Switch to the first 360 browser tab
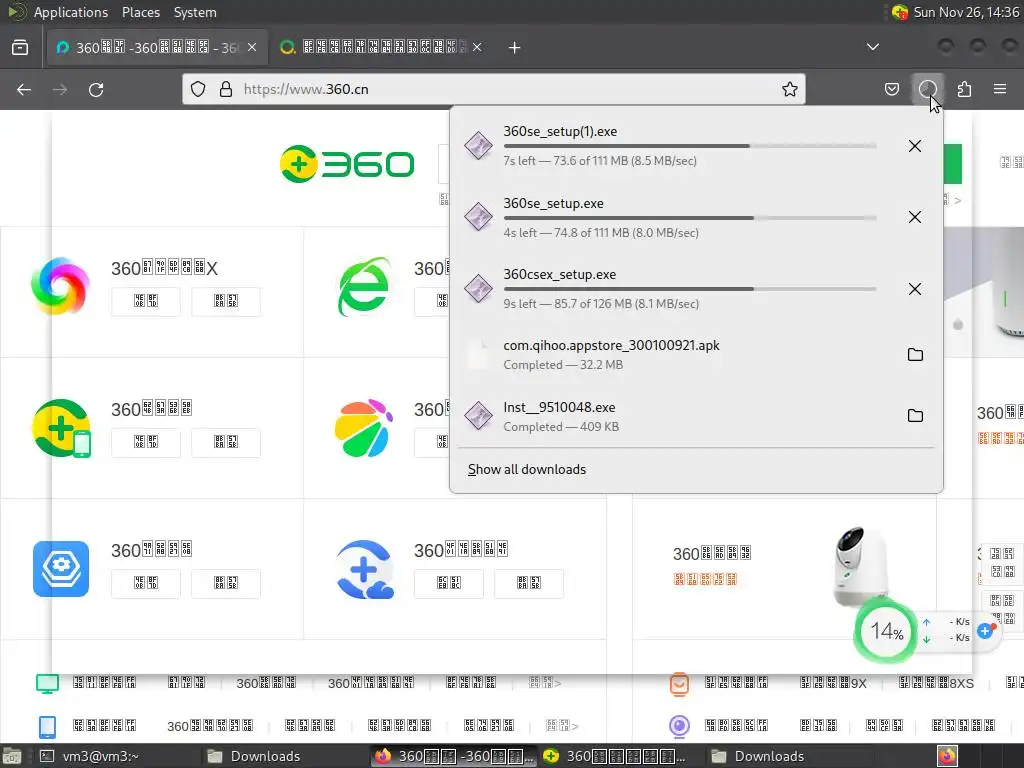Image resolution: width=1024 pixels, height=768 pixels. click(x=157, y=47)
